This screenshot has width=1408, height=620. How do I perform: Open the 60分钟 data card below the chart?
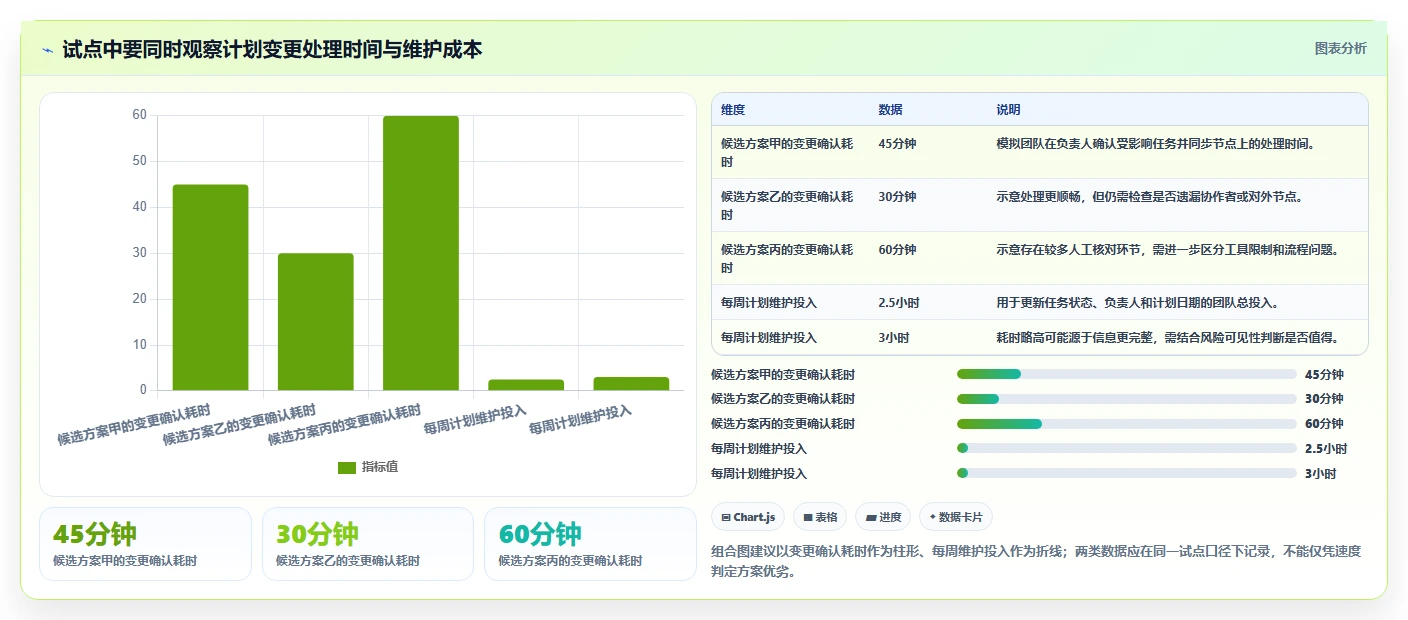click(590, 544)
